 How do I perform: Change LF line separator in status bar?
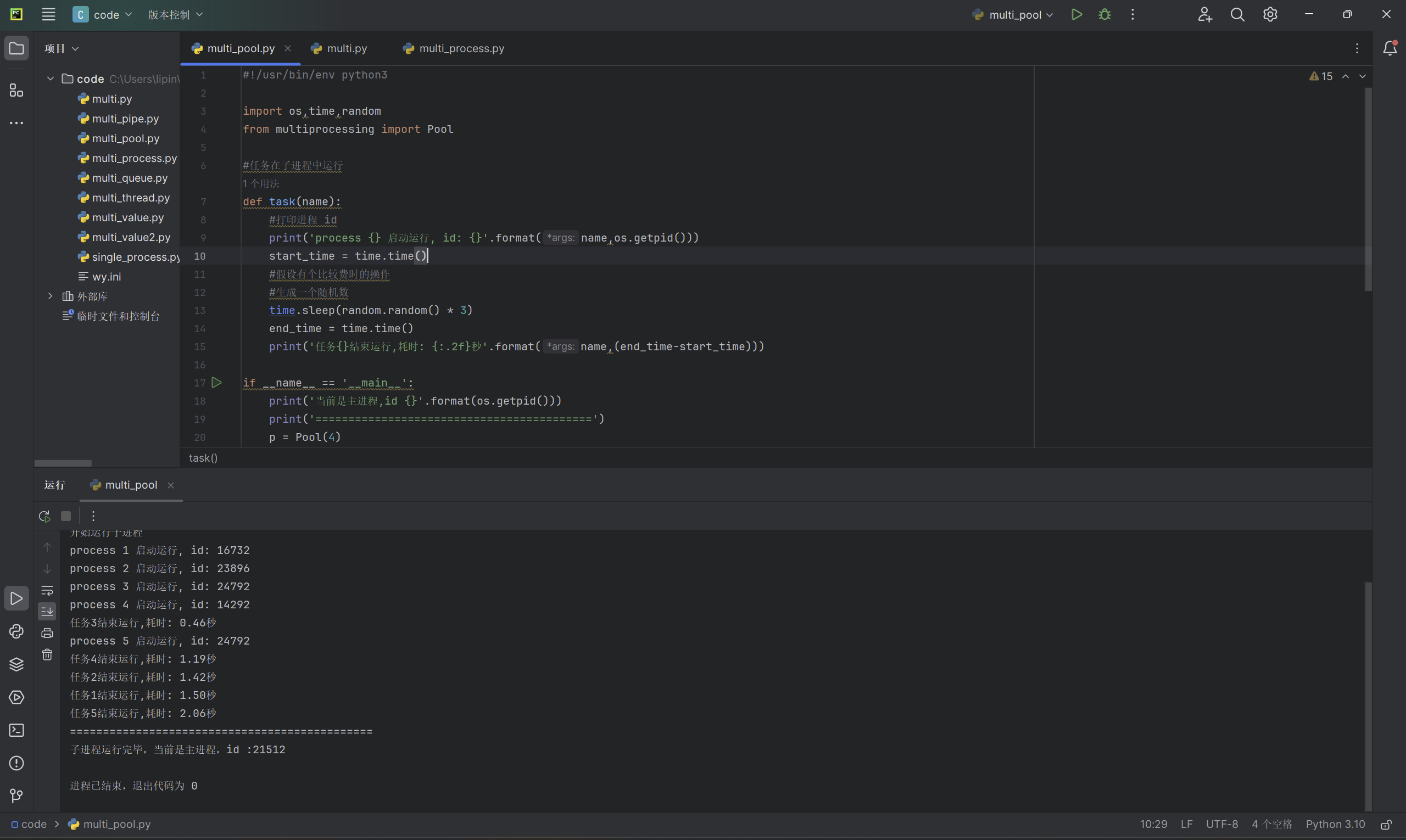point(1187,825)
